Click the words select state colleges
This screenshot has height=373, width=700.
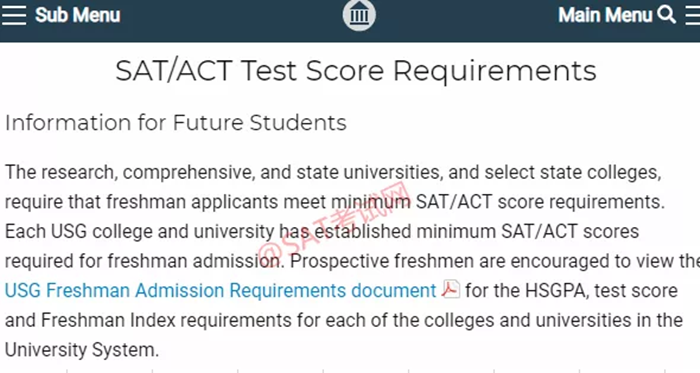pos(573,172)
